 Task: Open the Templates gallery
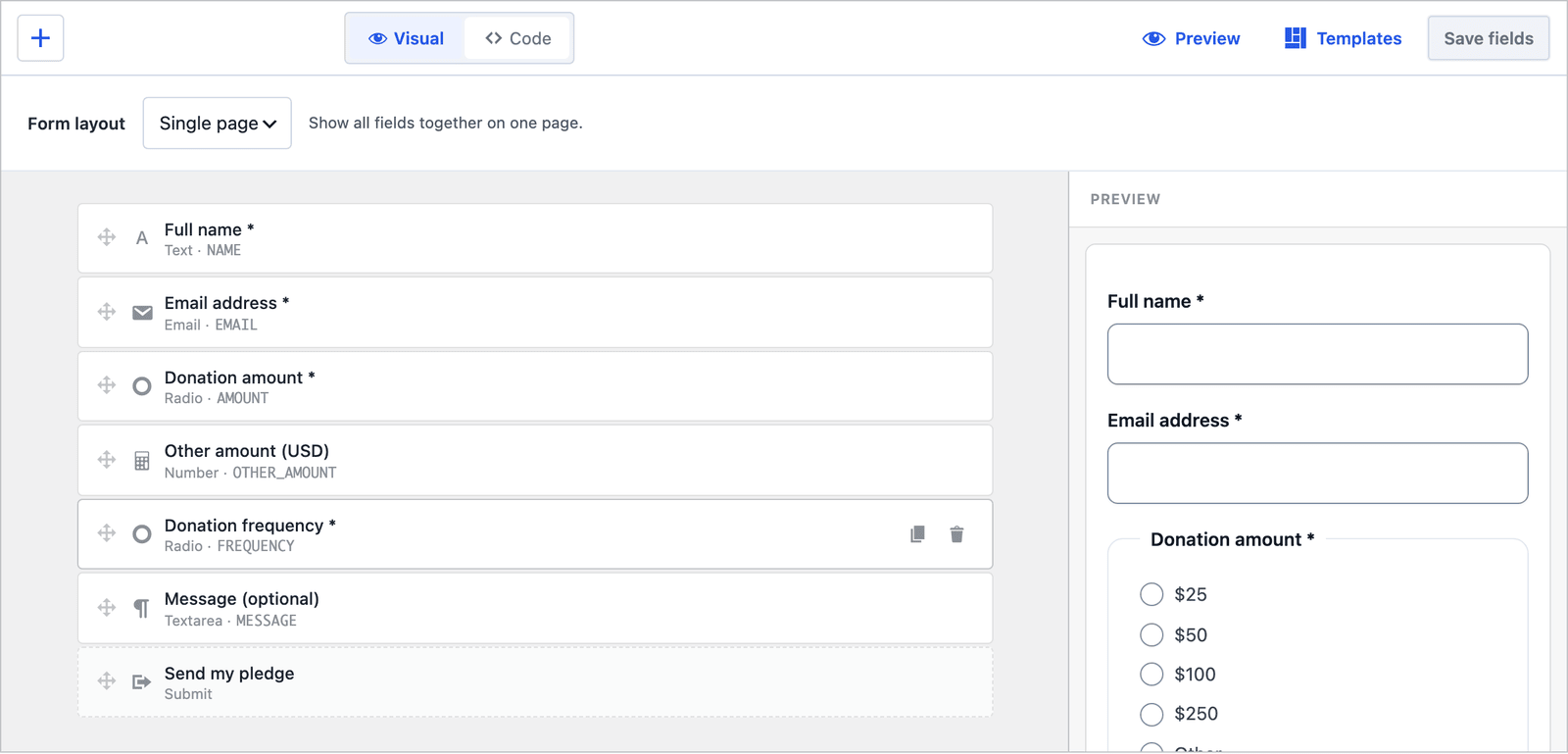[x=1343, y=38]
